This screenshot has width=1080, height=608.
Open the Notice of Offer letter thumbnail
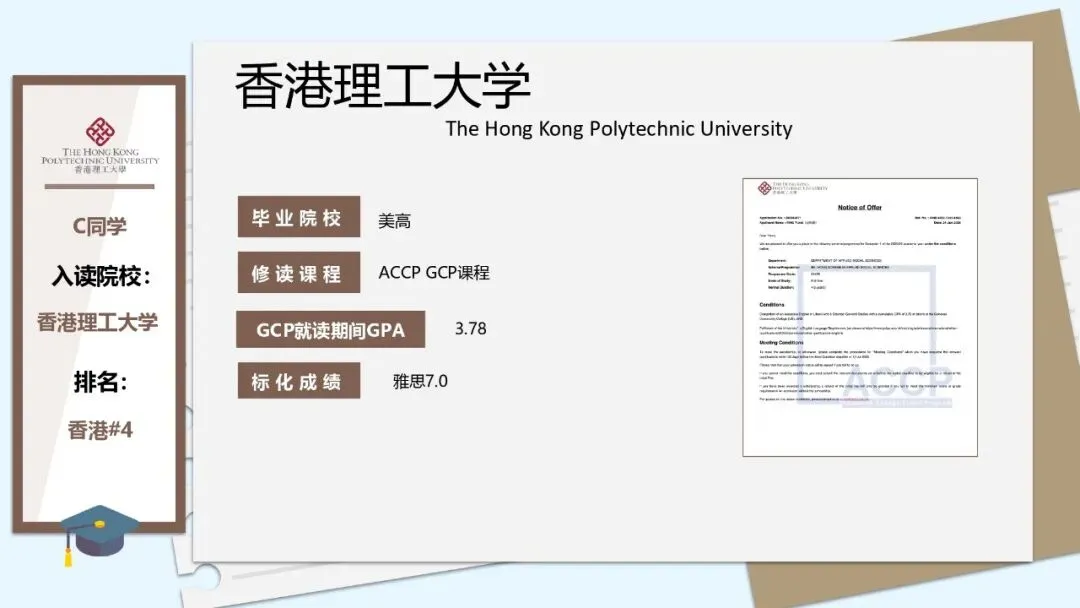click(860, 317)
